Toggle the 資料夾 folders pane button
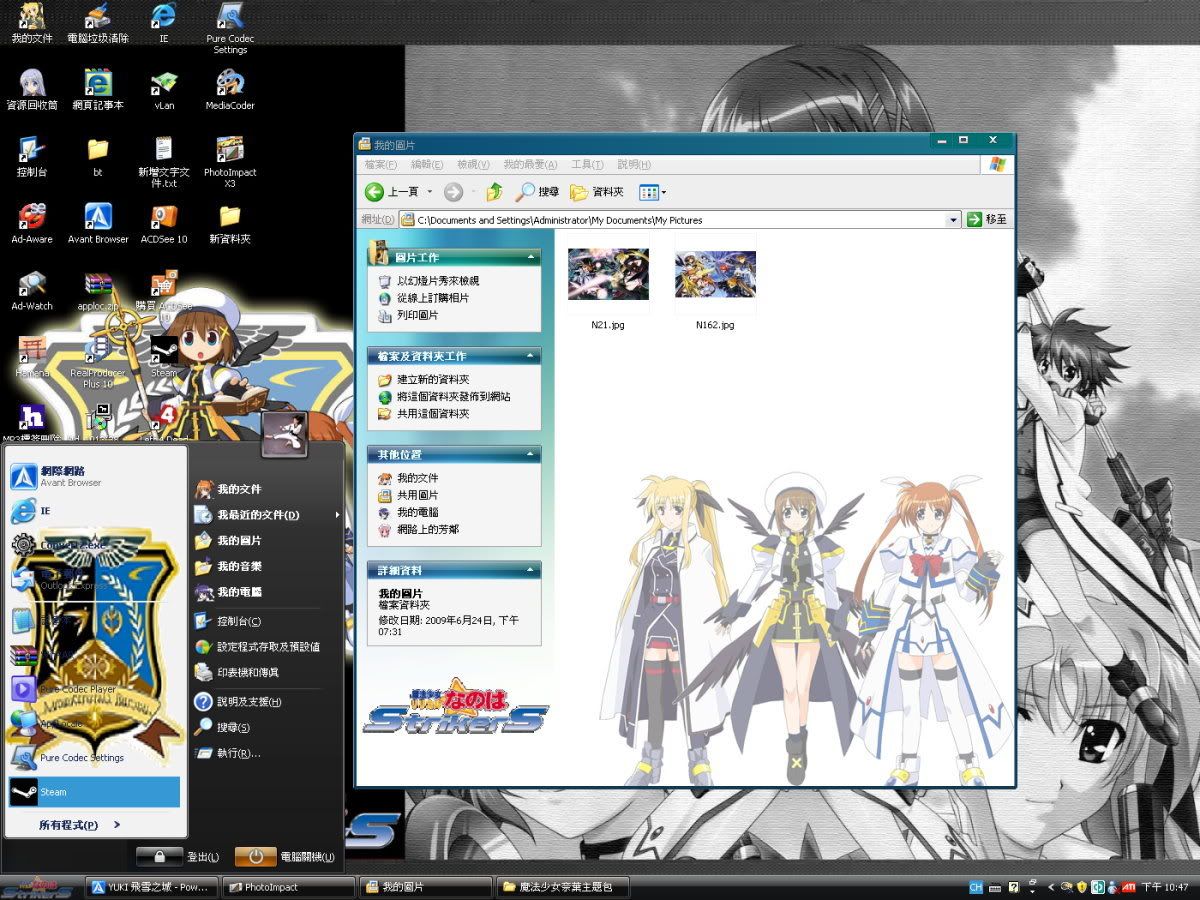 pyautogui.click(x=597, y=192)
